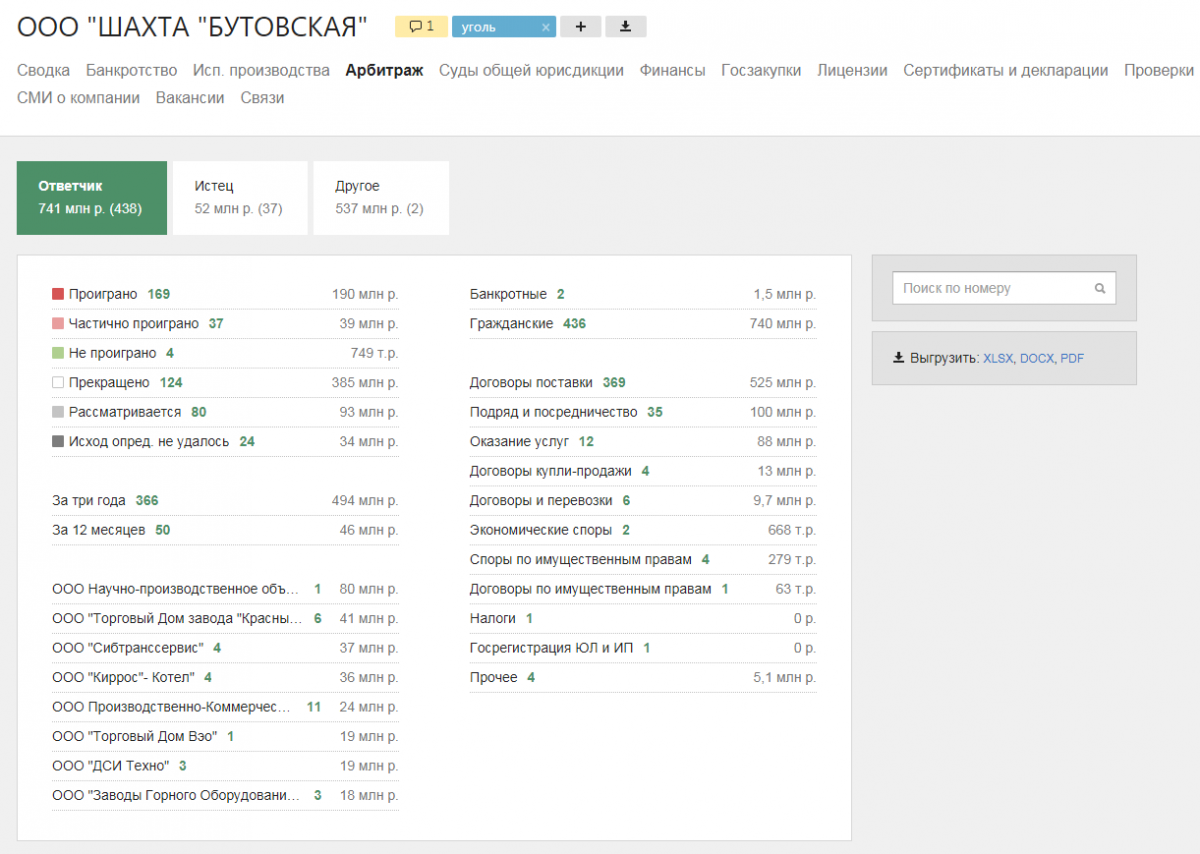Open Исп. производства section
The width and height of the screenshot is (1200, 854).
262,70
